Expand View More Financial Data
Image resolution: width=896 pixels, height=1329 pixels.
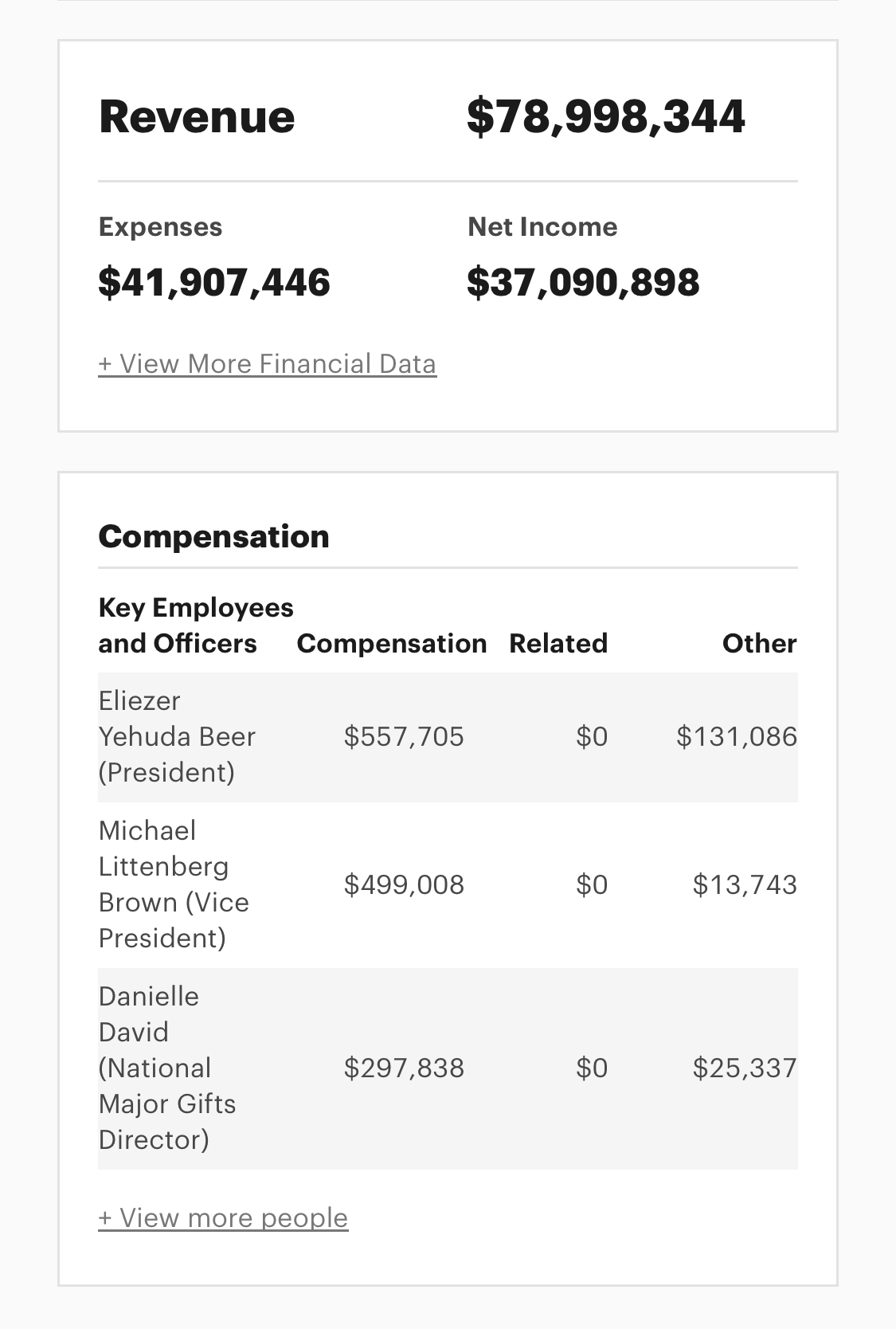point(267,364)
